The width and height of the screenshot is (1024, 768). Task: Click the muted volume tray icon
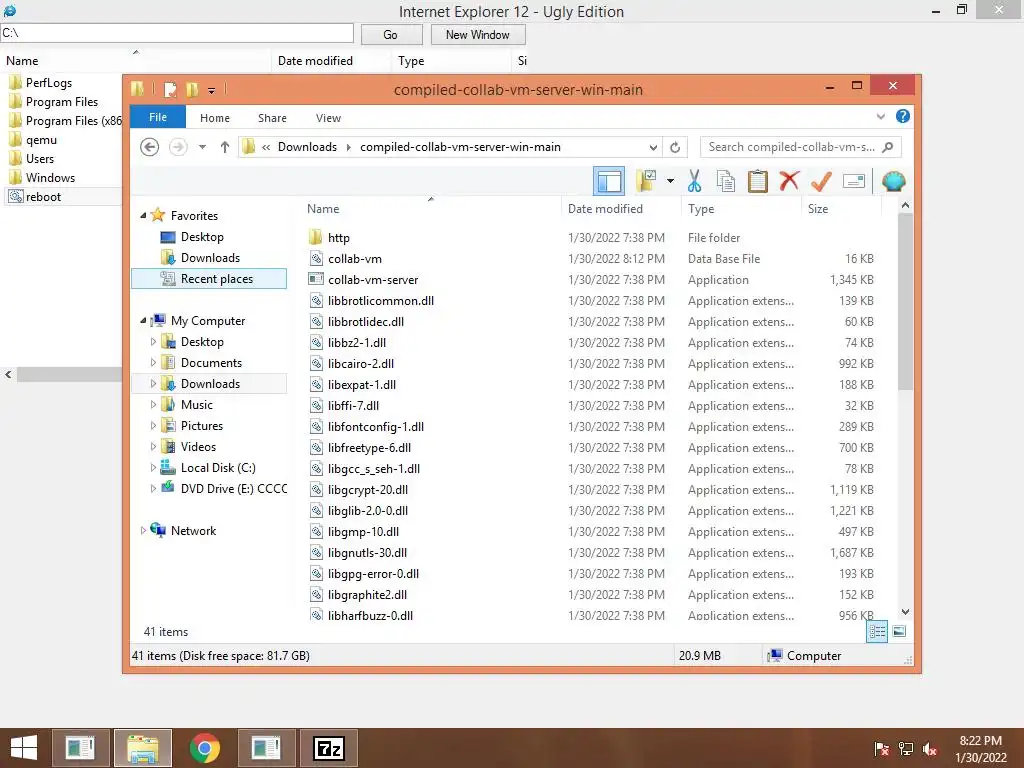pyautogui.click(x=930, y=749)
